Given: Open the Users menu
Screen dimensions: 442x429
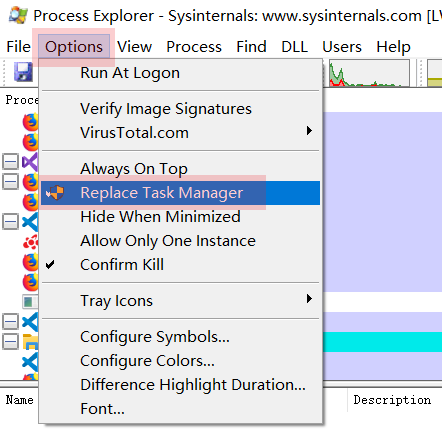Looking at the screenshot, I should click(x=342, y=47).
